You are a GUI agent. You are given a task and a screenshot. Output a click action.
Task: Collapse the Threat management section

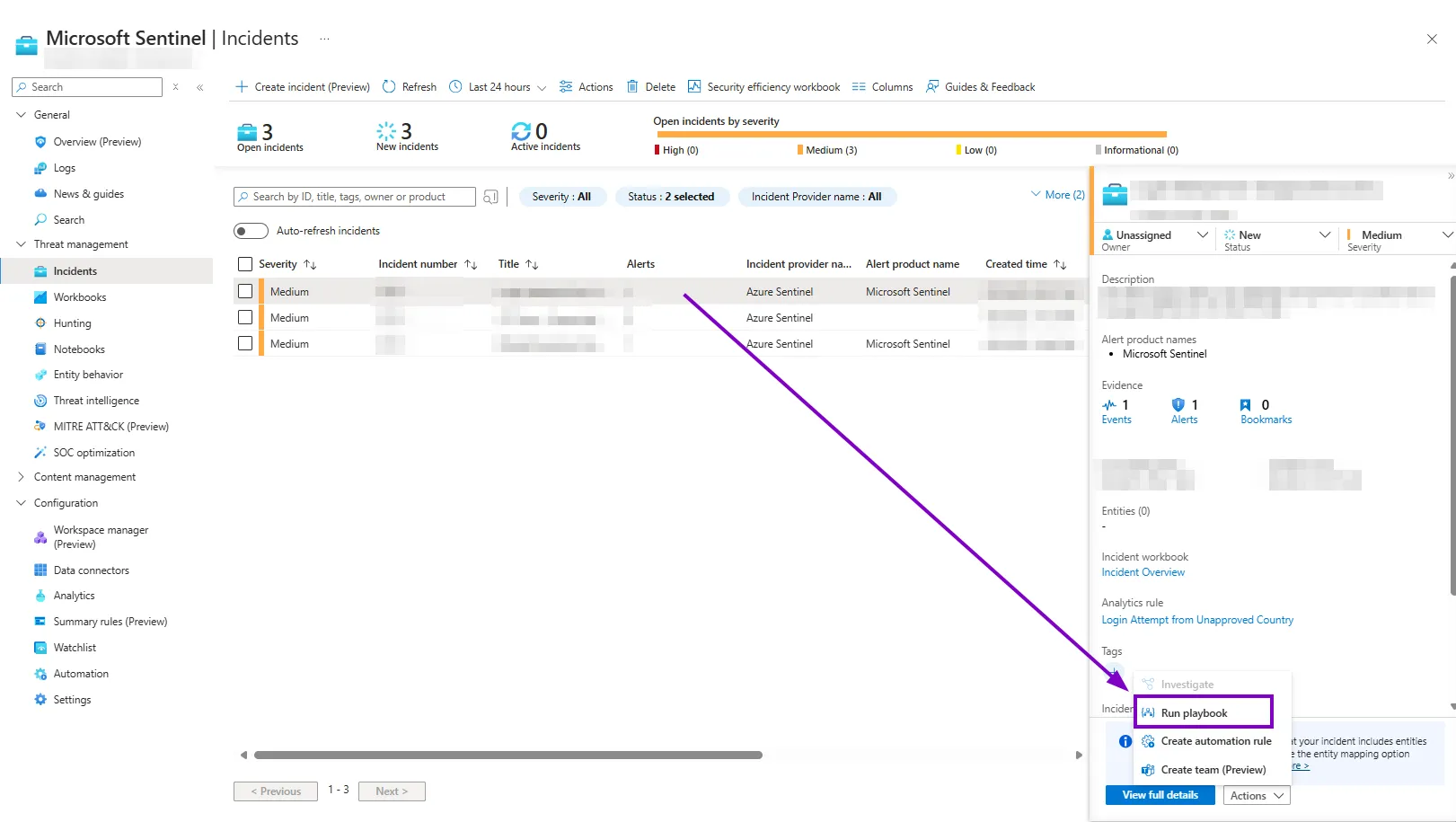(21, 244)
